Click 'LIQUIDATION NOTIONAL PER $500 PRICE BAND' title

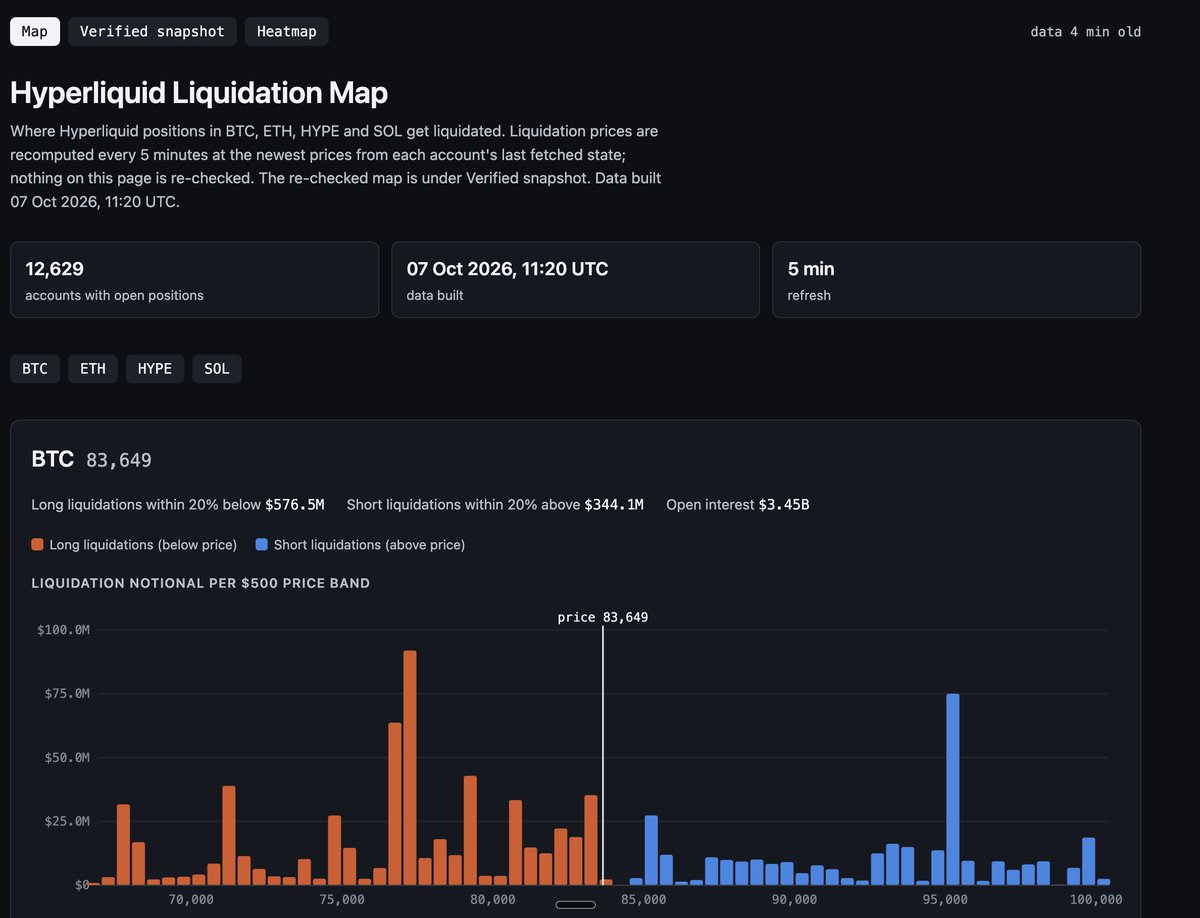201,583
